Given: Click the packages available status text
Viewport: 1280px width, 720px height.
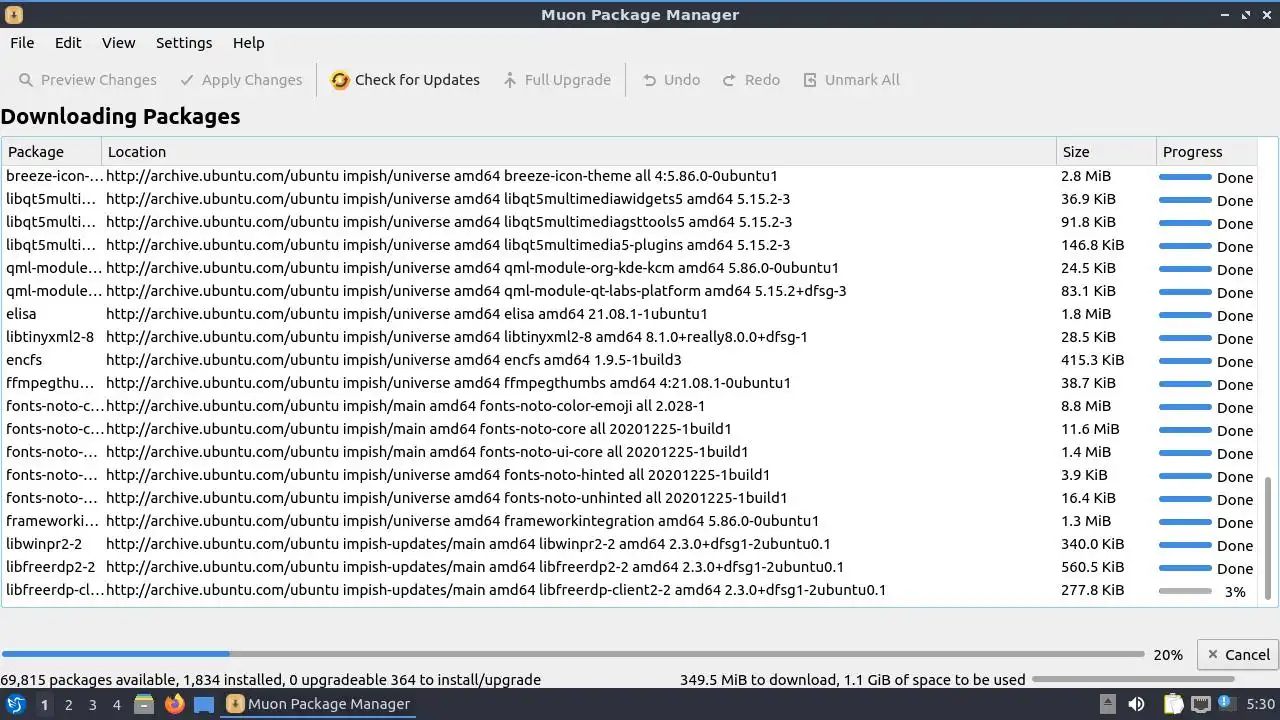Looking at the screenshot, I should 270,680.
